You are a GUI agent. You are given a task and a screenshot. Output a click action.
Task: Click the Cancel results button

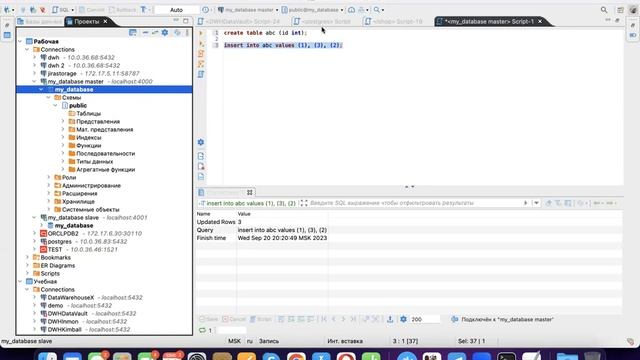tap(234, 319)
